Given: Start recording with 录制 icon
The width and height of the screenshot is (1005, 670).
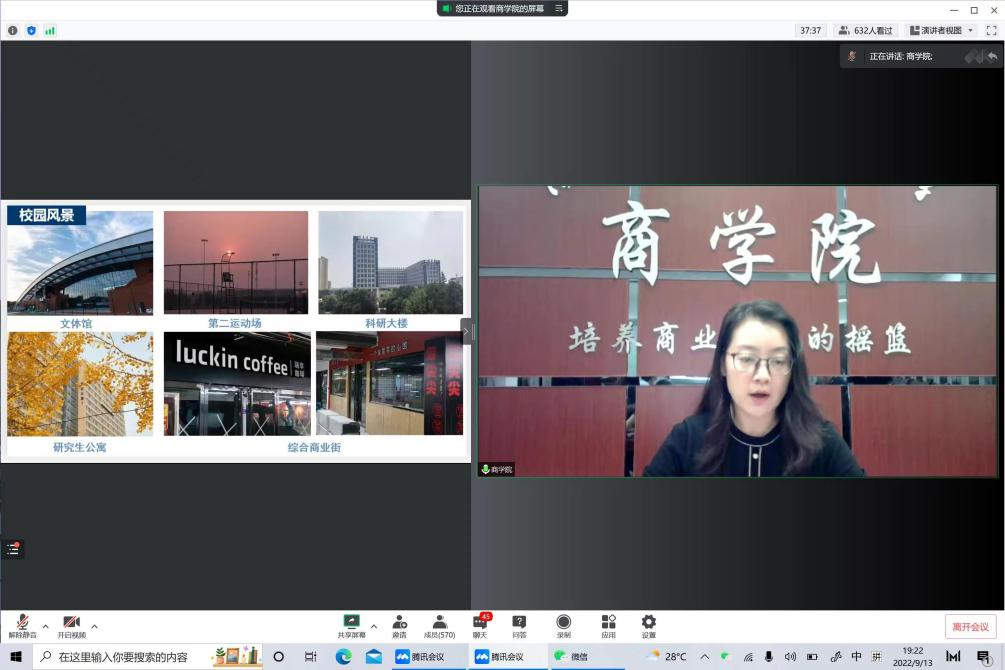Looking at the screenshot, I should pos(564,626).
